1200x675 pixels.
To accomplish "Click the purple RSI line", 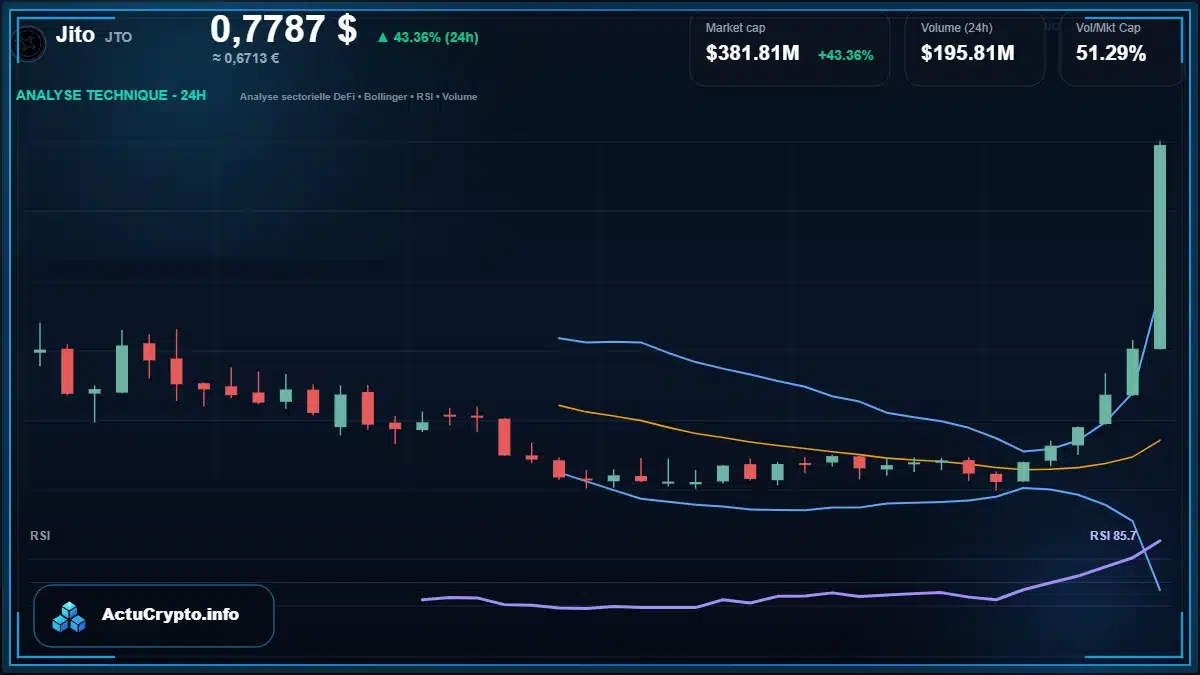I will tap(791, 595).
